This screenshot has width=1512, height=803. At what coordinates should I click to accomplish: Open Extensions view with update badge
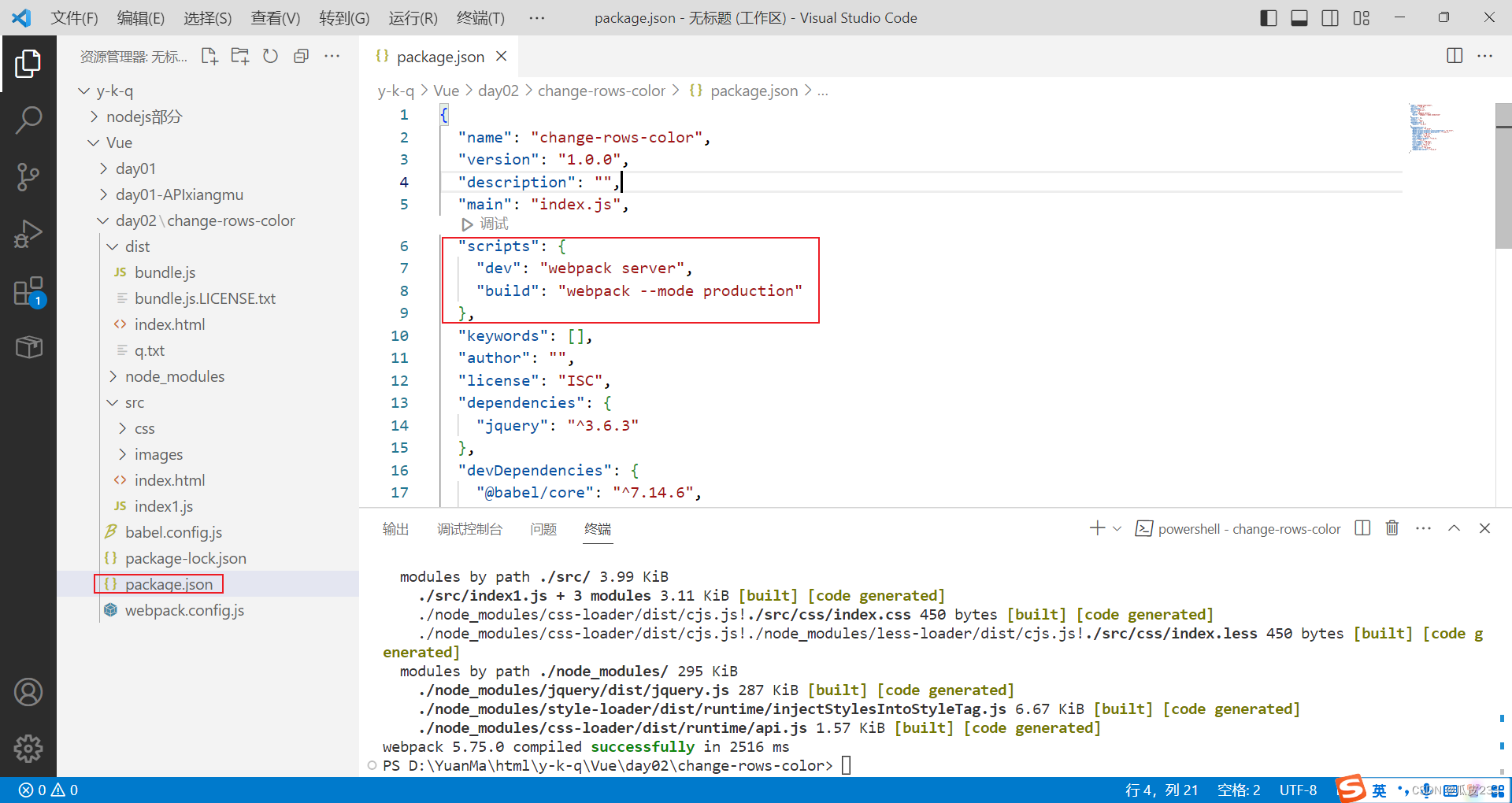coord(28,290)
